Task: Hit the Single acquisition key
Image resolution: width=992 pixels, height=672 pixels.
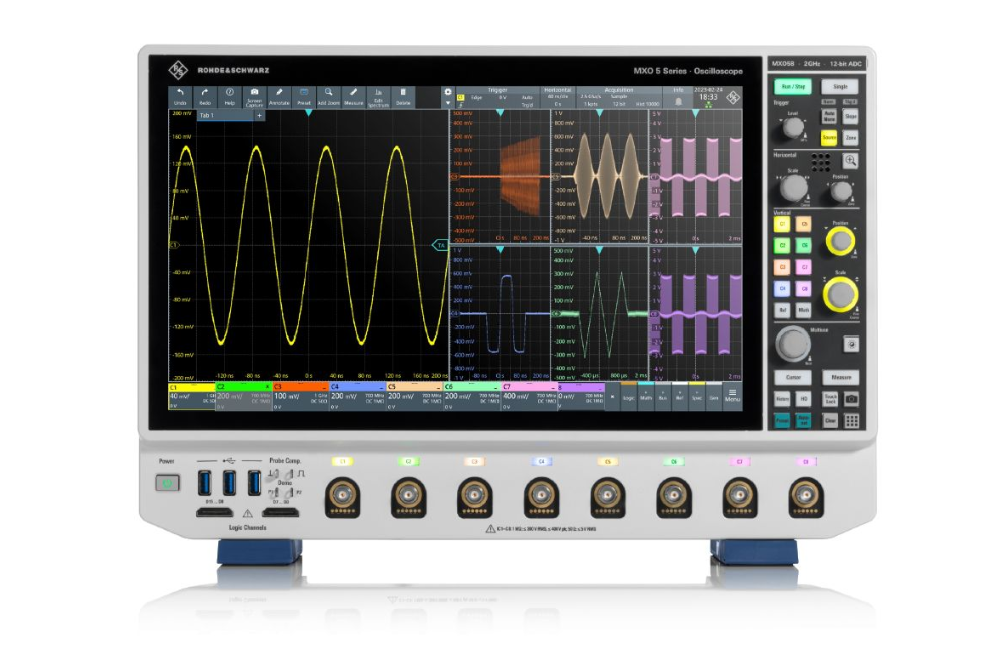Action: [x=840, y=86]
